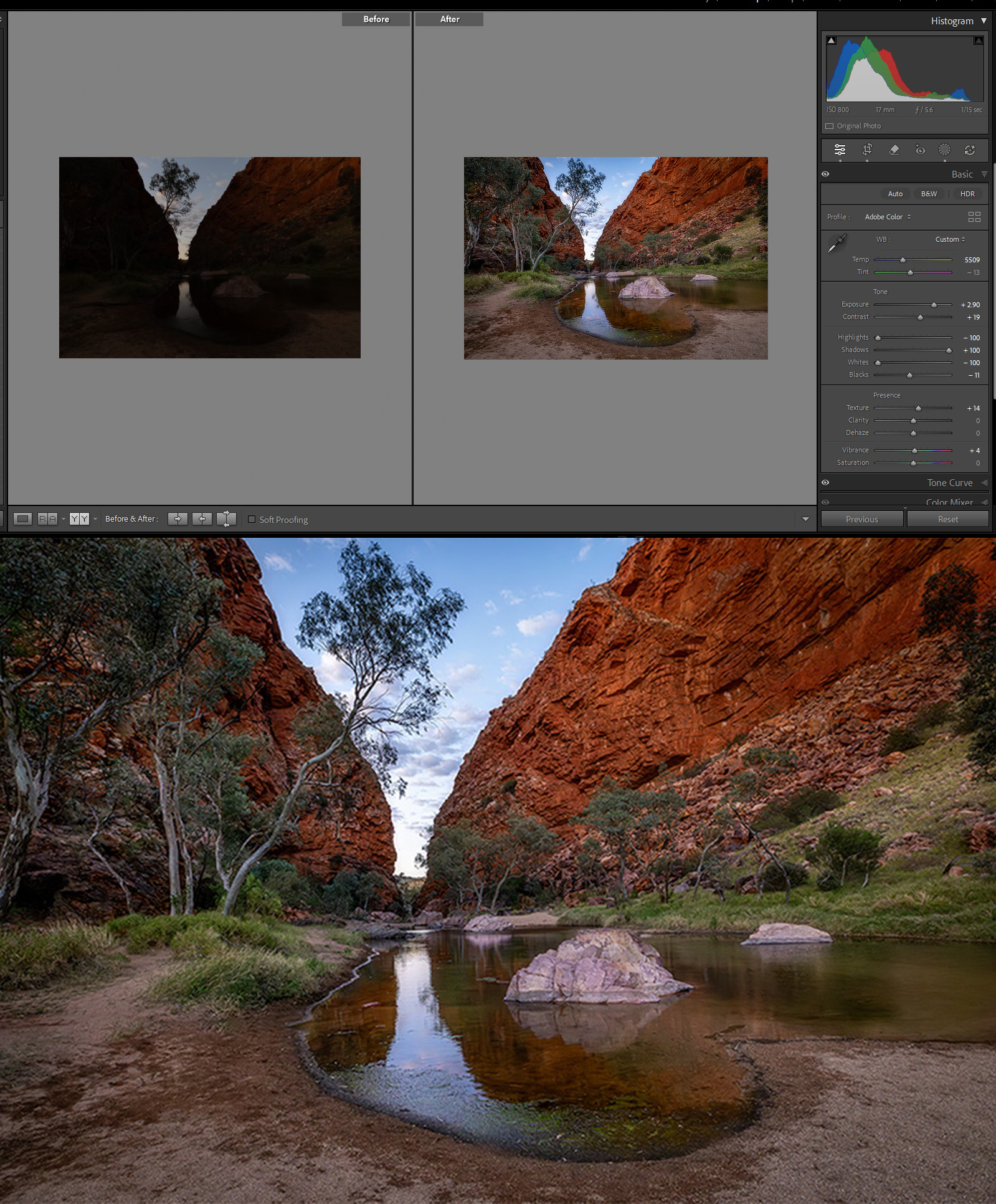996x1204 pixels.
Task: Click the Reset button
Action: 947,519
